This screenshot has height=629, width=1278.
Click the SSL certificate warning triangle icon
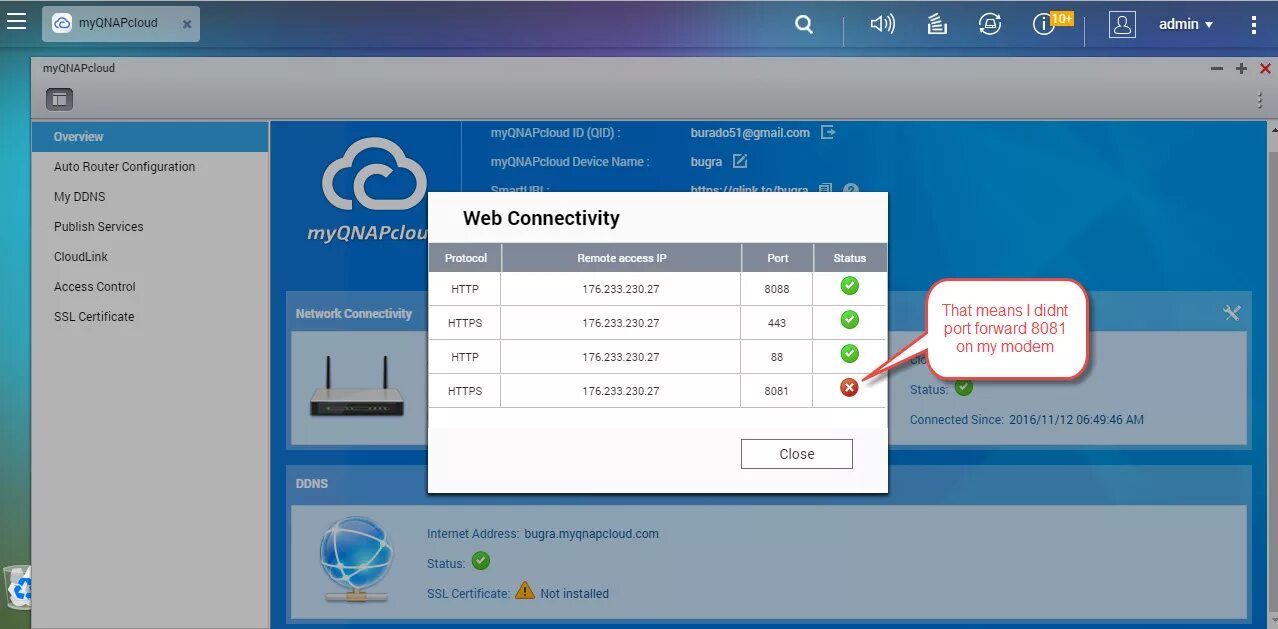tap(525, 592)
